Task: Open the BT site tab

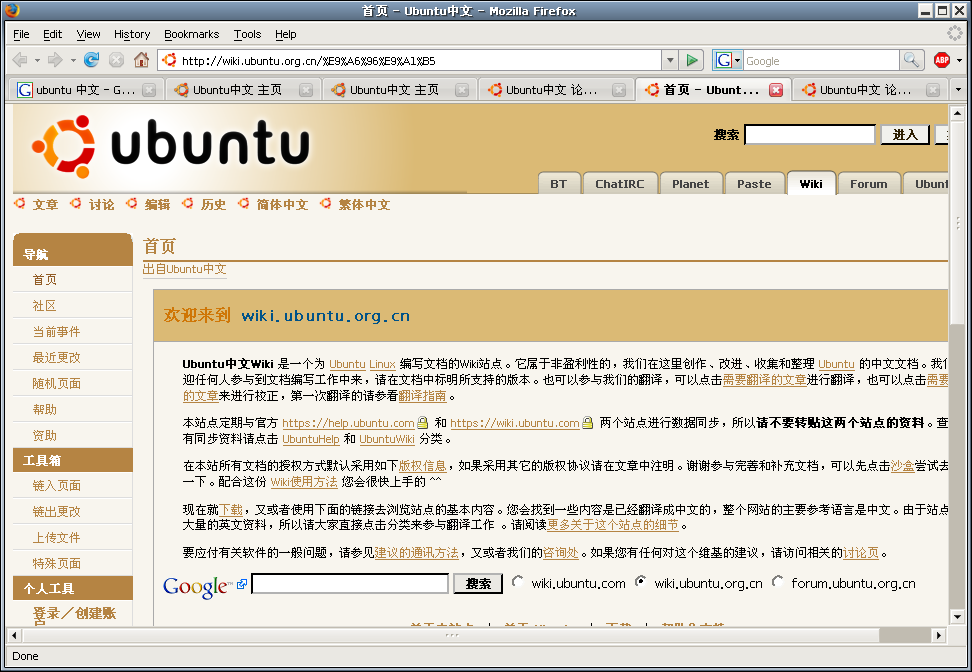Action: pyautogui.click(x=558, y=183)
